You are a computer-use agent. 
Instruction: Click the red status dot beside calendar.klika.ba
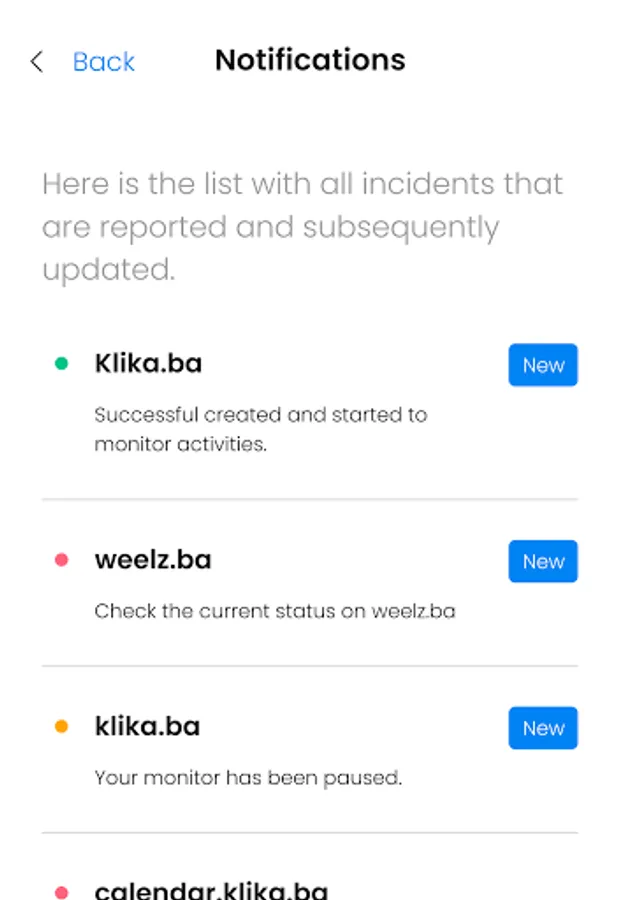(x=61, y=891)
